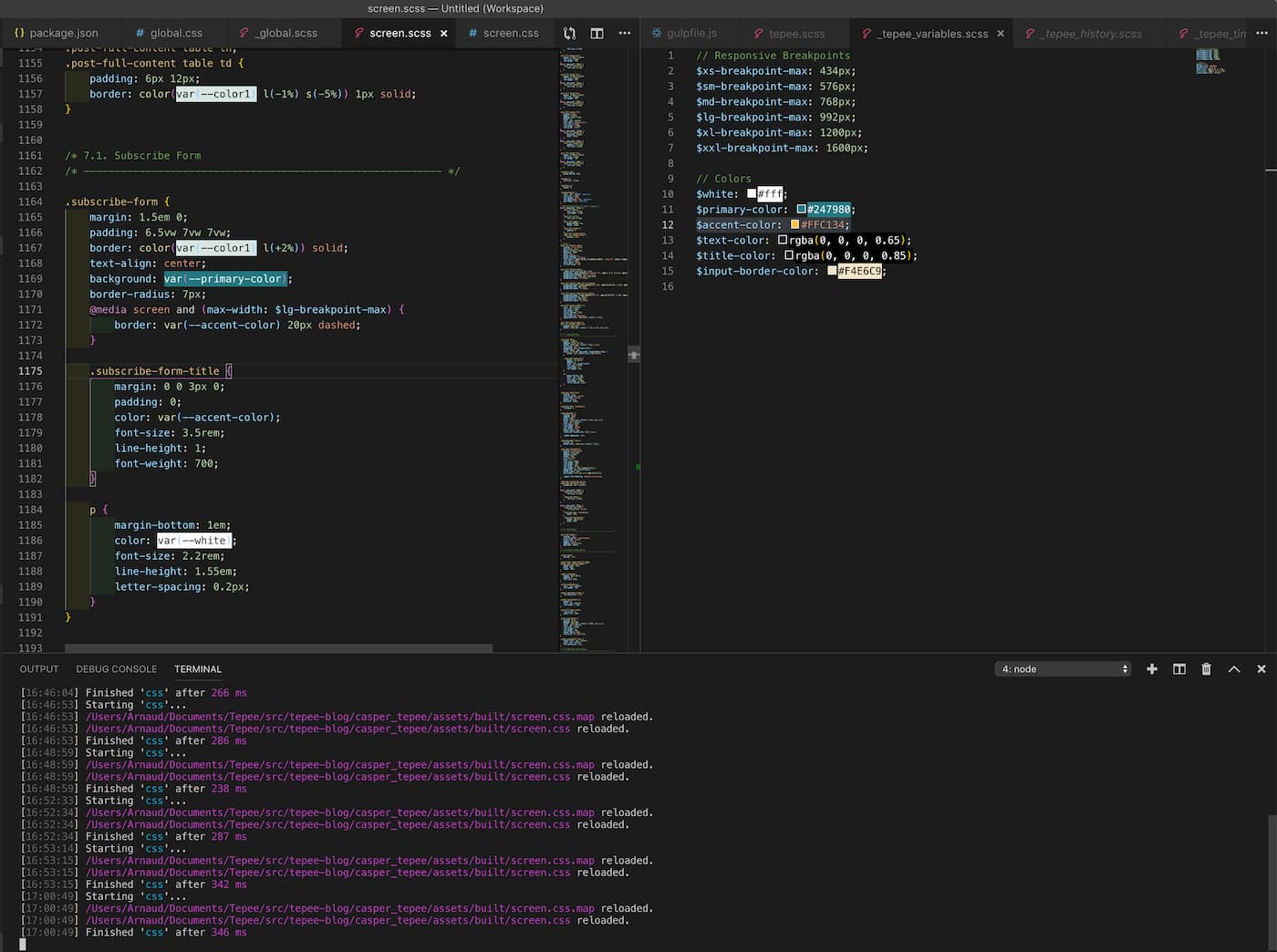The width and height of the screenshot is (1277, 952).
Task: Split the terminal pane
Action: point(1179,669)
